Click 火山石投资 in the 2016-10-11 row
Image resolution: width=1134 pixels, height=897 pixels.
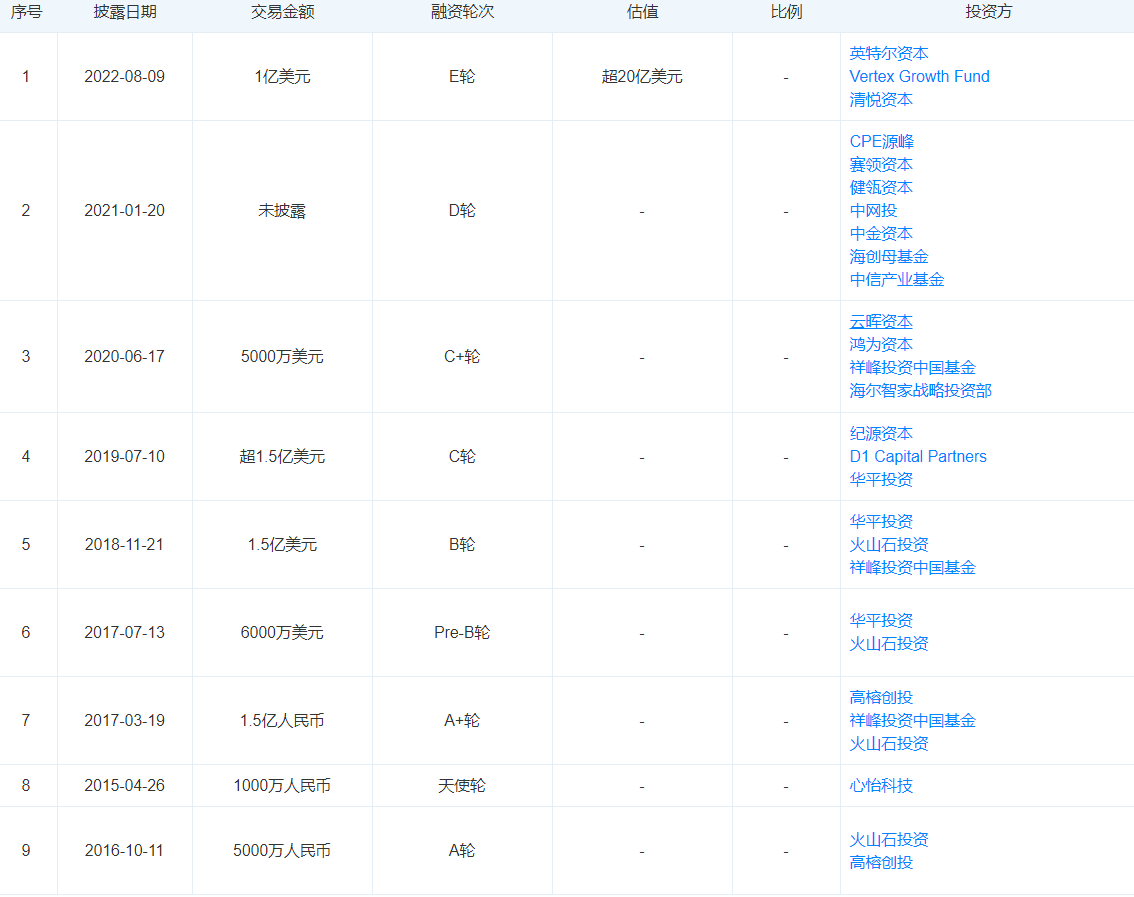(889, 841)
